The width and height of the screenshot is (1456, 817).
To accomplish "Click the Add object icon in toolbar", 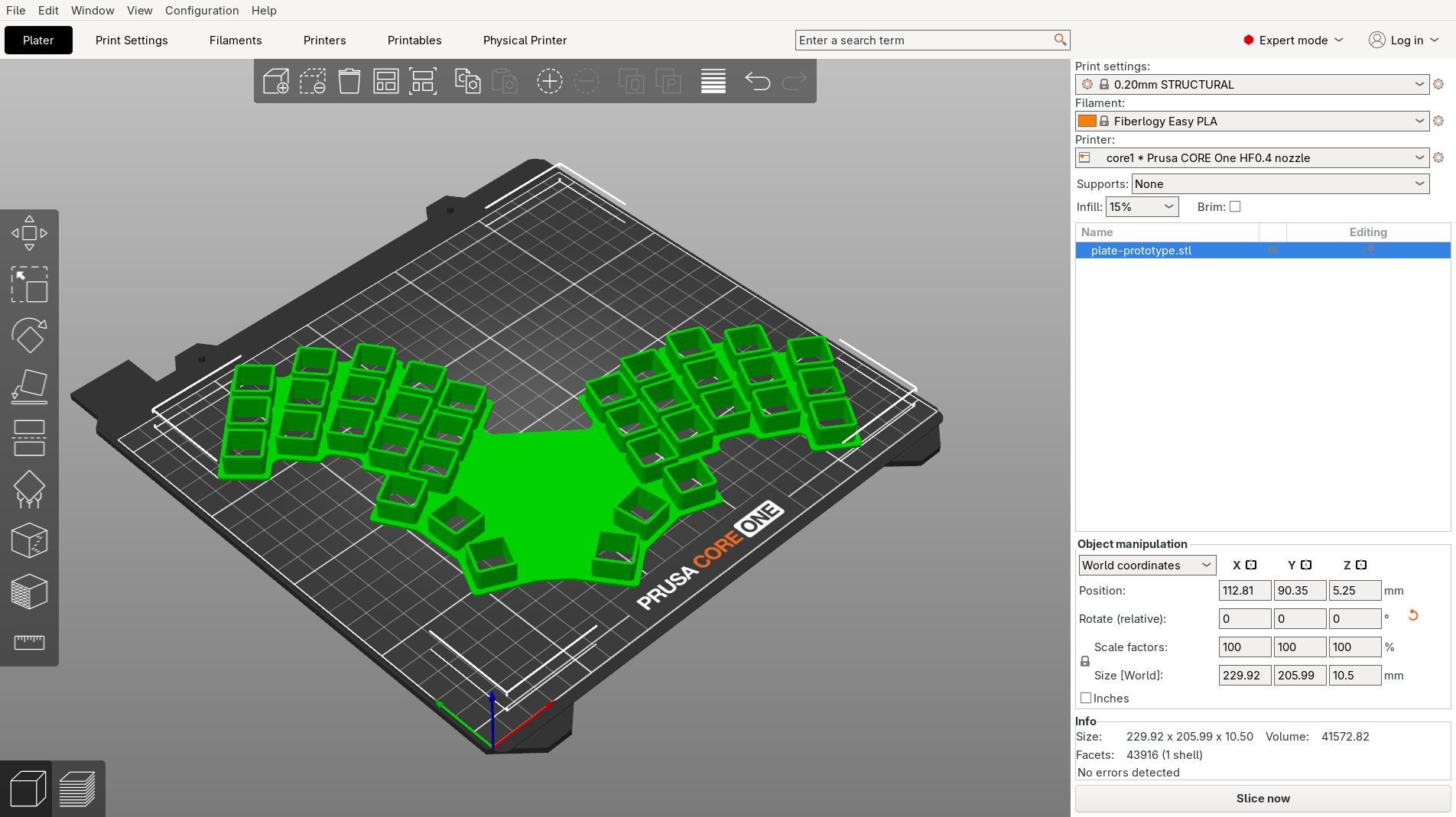I will [x=275, y=81].
